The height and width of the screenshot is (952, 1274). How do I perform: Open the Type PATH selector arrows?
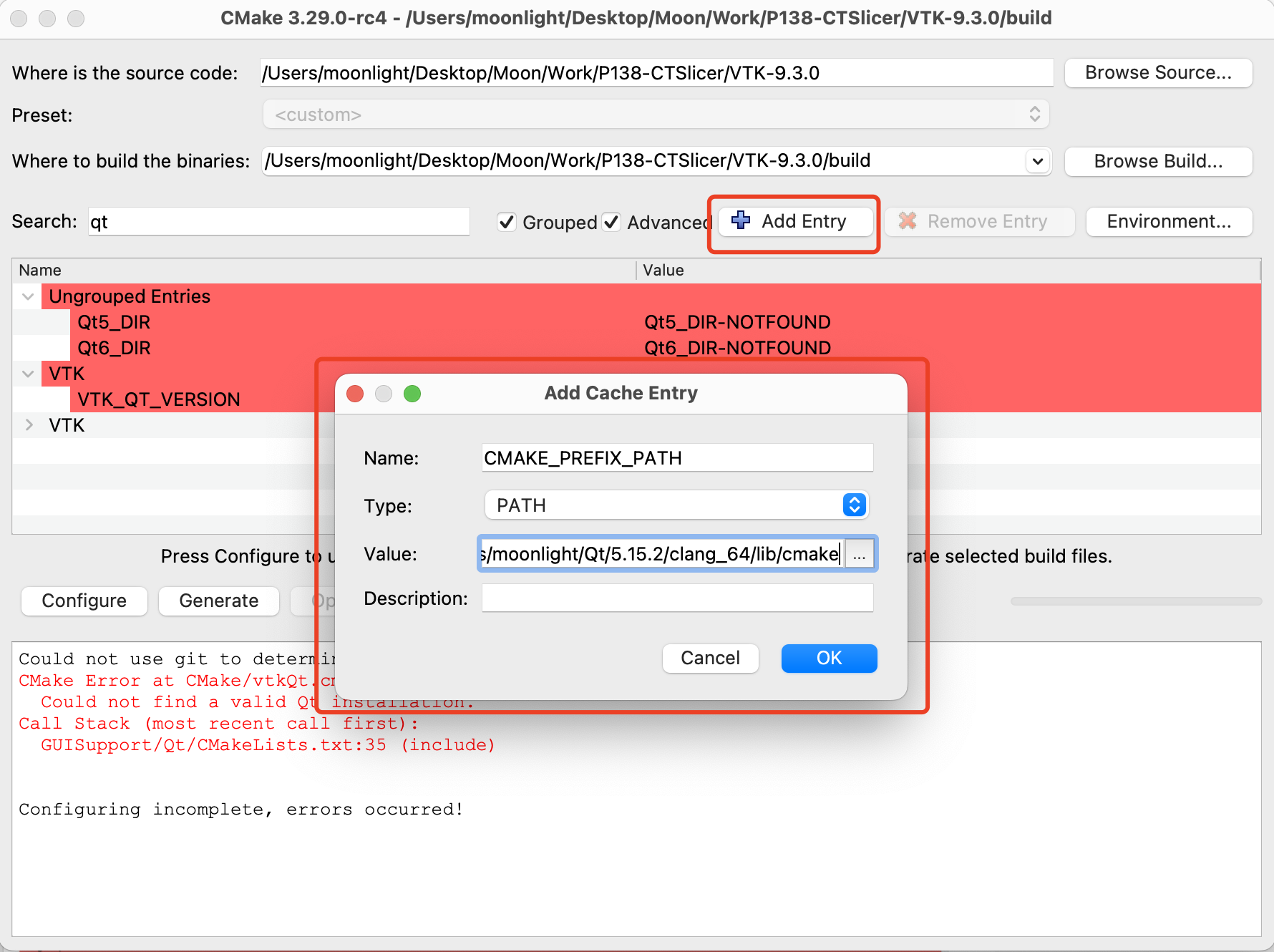click(x=854, y=505)
